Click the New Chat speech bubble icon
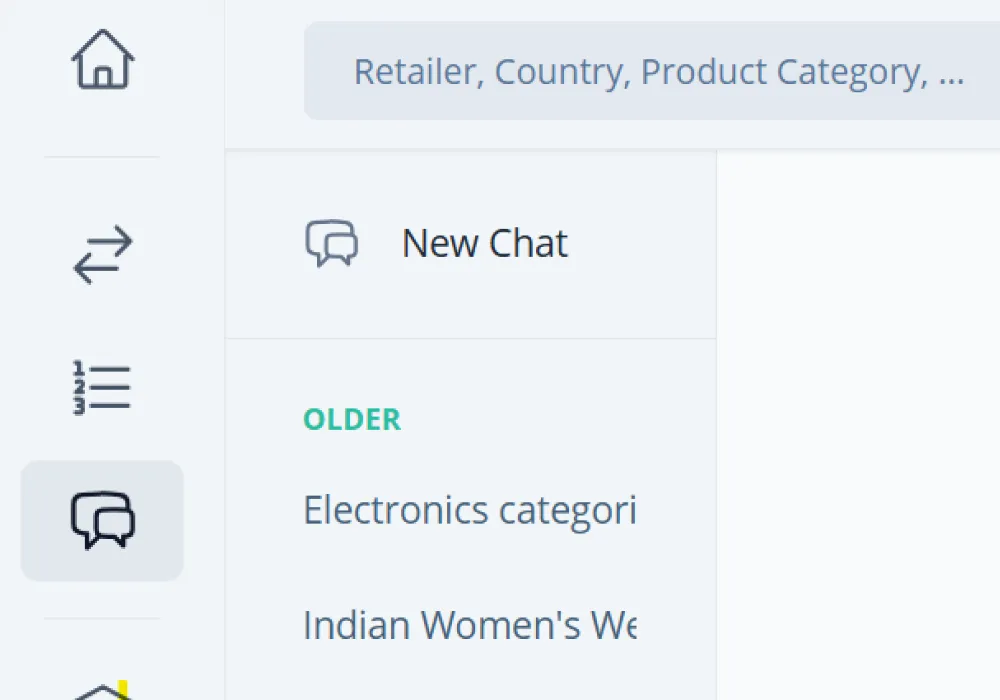The image size is (1000, 700). point(332,243)
